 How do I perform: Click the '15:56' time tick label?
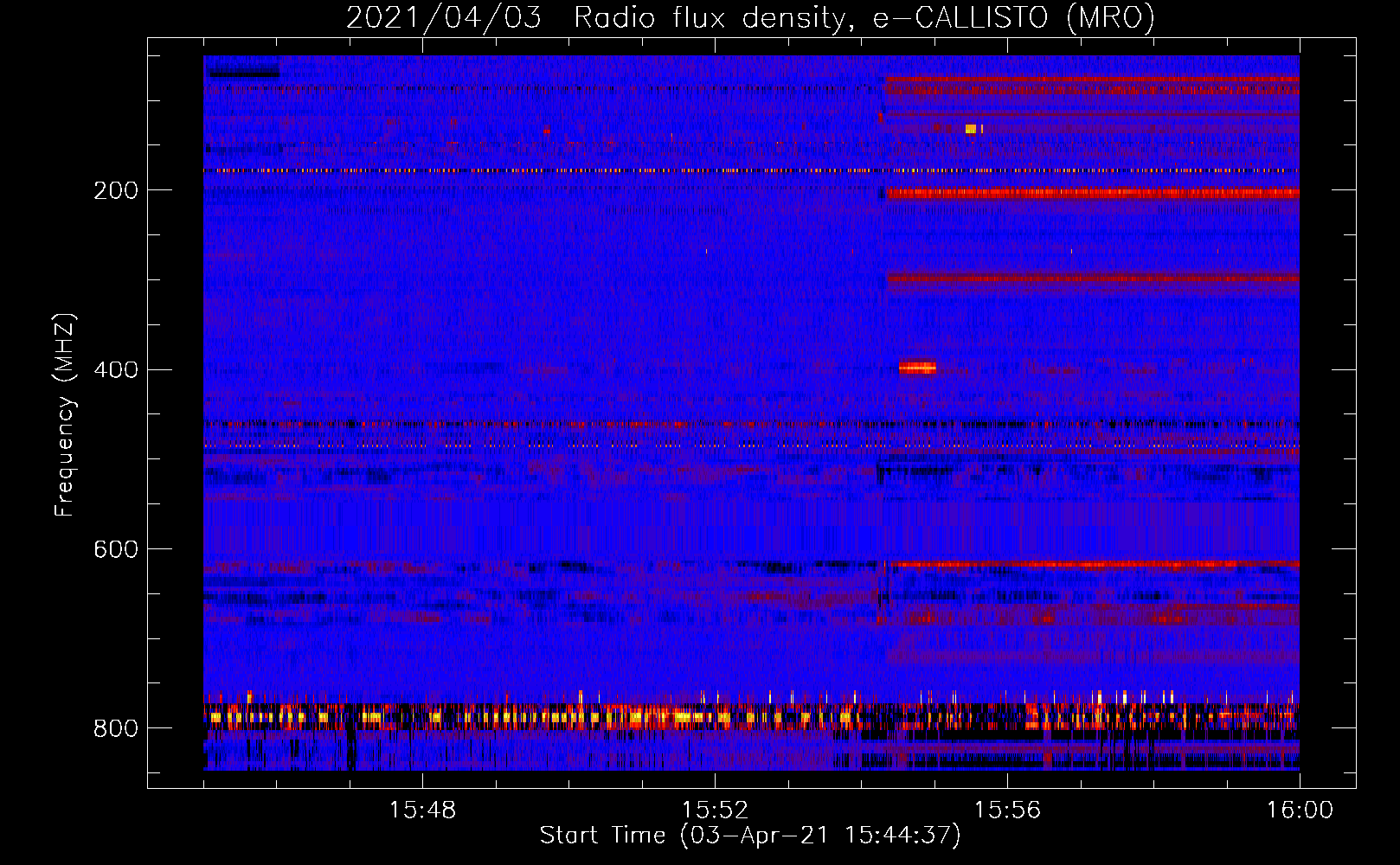click(1007, 811)
